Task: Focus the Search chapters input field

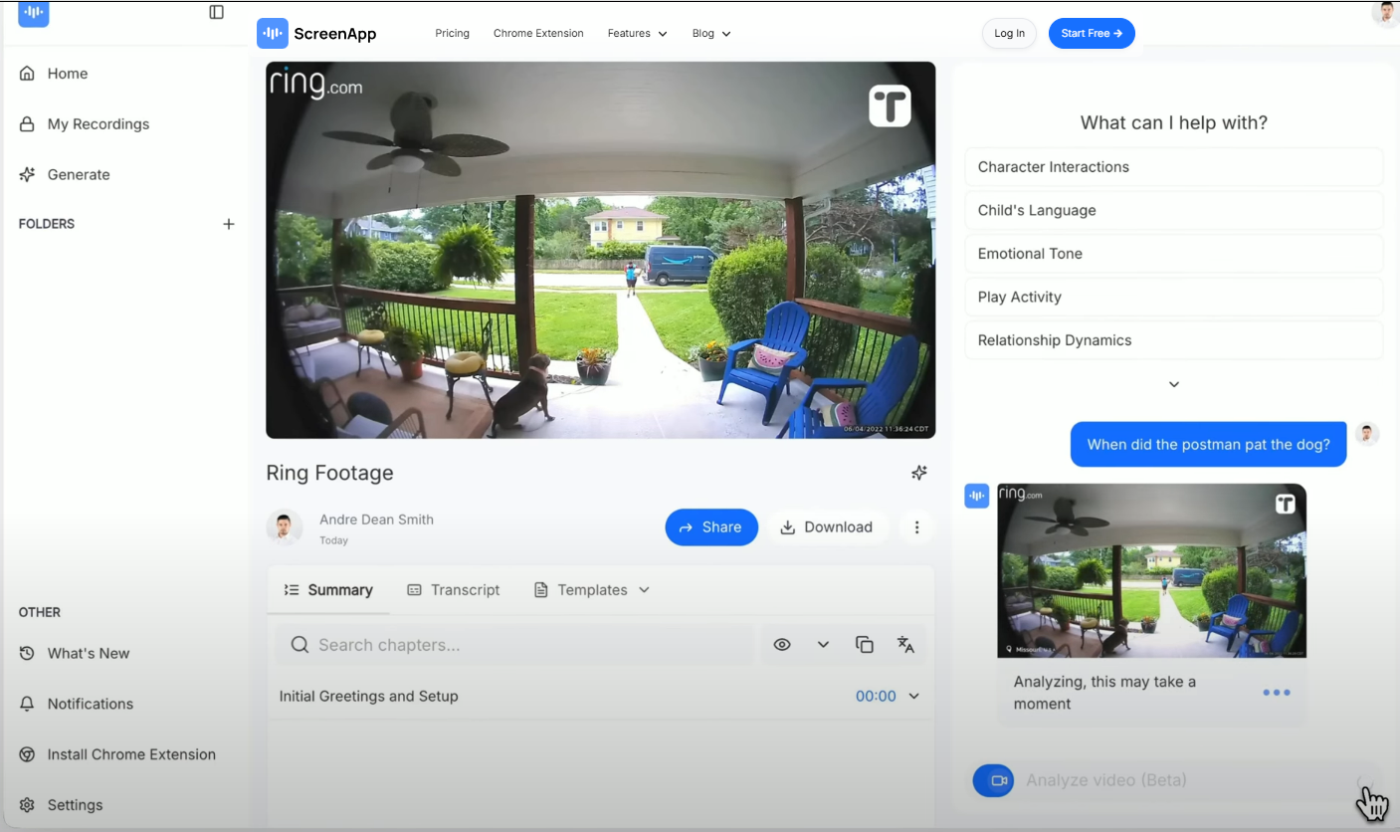Action: coord(514,645)
